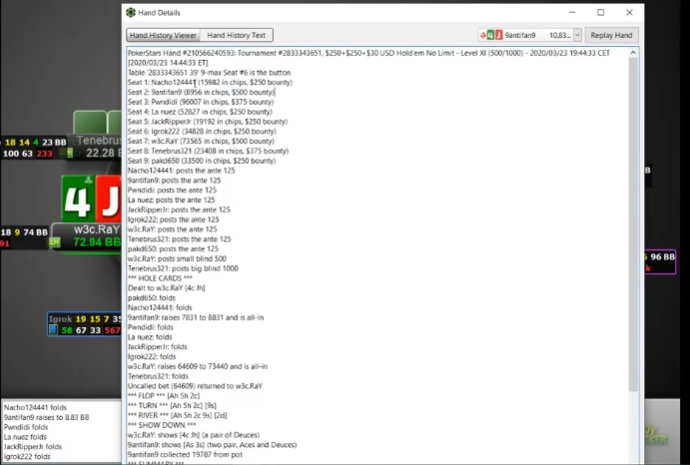Click 'Uncalled bet (64609) returned' line
This screenshot has width=690, height=465.
click(195, 386)
